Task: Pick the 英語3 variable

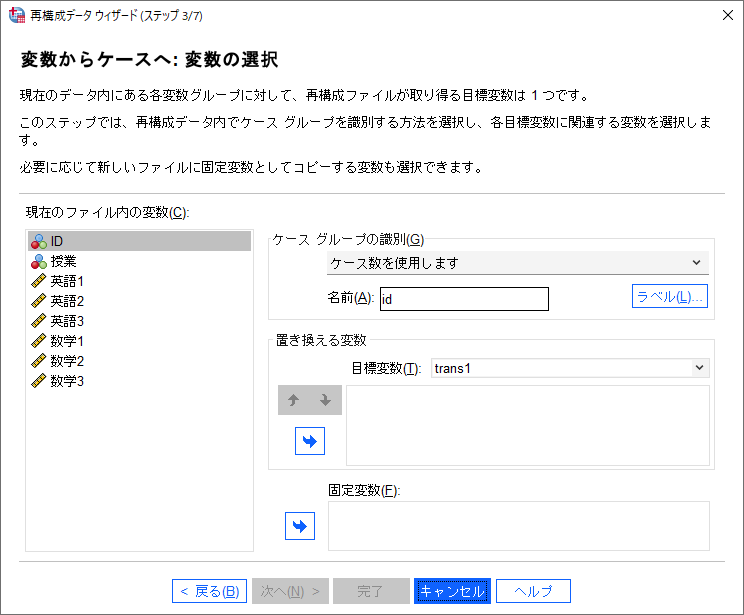Action: 67,321
